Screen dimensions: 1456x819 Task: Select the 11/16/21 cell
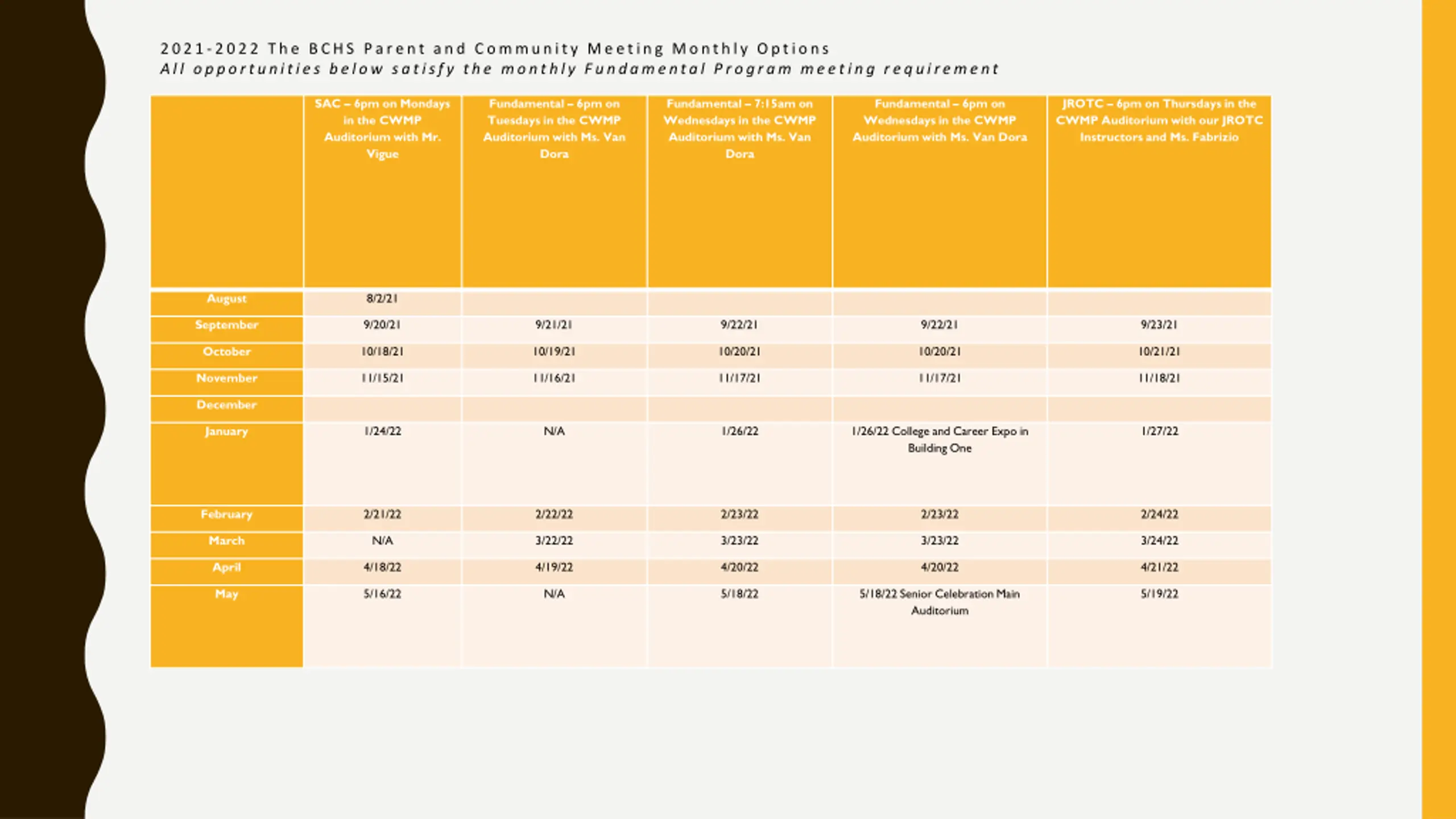click(x=554, y=382)
